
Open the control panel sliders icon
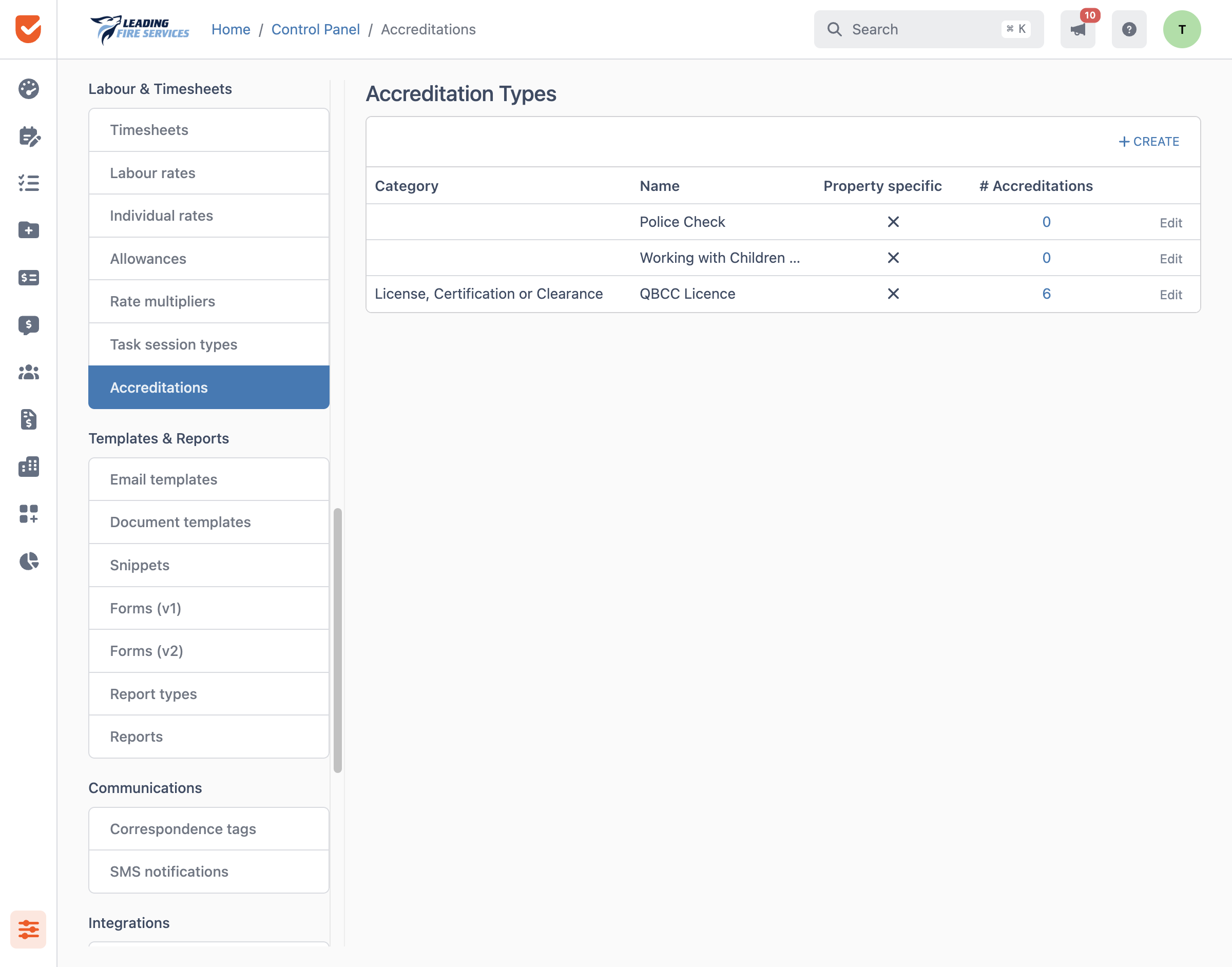pyautogui.click(x=28, y=929)
